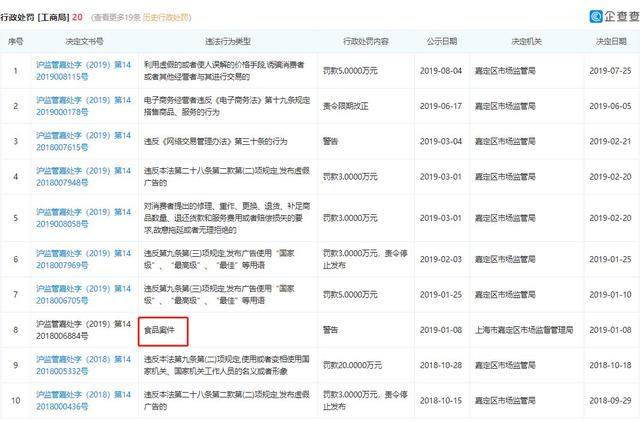Select 嘉定区市场监管局 in row 1

click(x=505, y=71)
